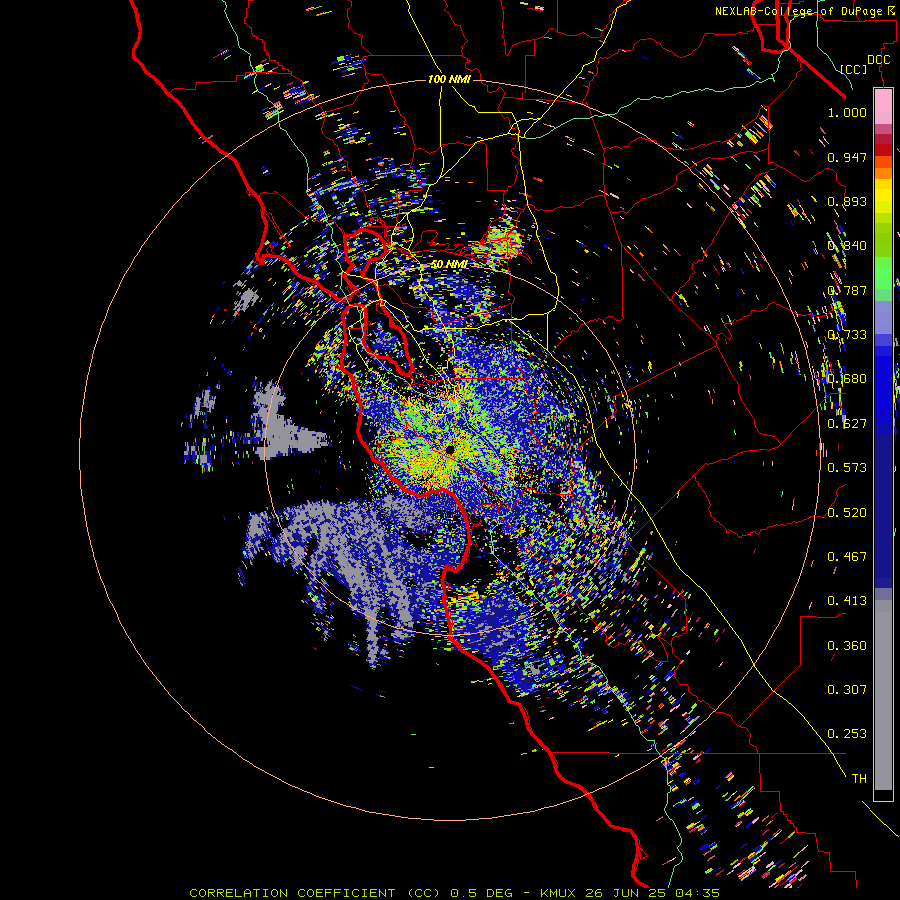900x900 pixels.
Task: Click the DCC label near the color scale
Action: click(x=878, y=60)
